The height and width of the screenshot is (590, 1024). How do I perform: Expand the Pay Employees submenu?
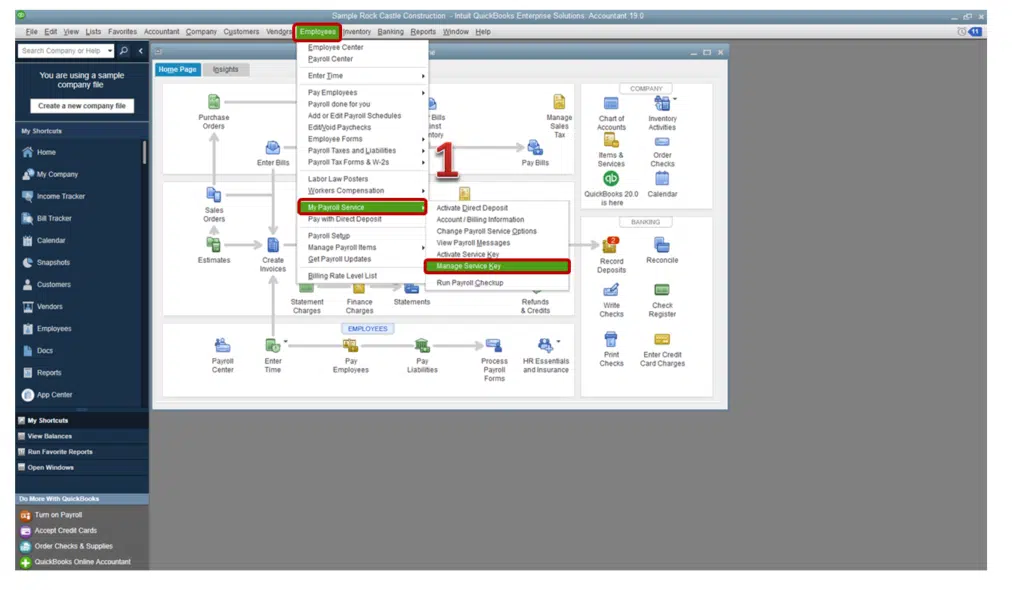[x=423, y=93]
